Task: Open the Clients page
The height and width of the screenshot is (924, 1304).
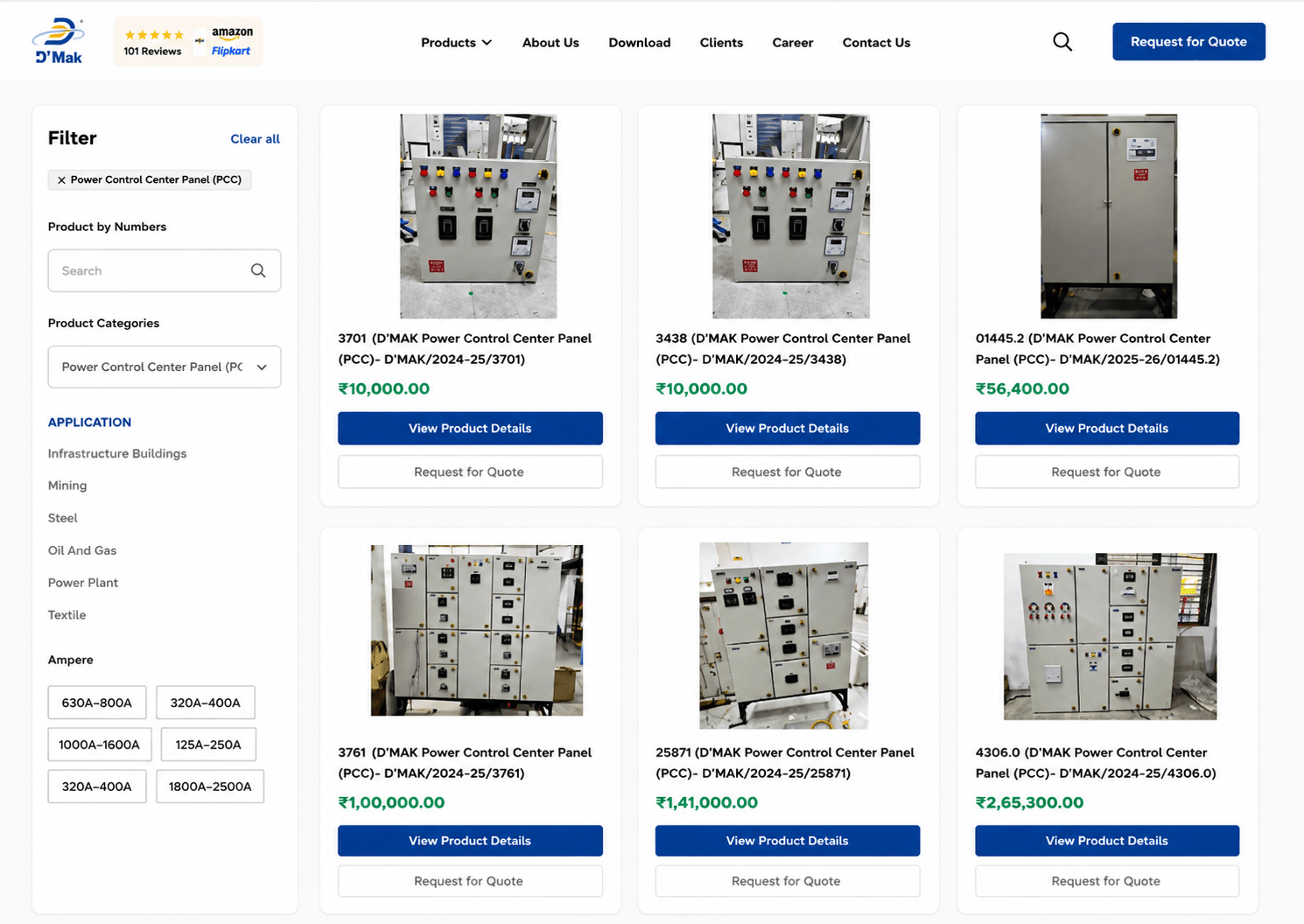Action: tap(721, 42)
